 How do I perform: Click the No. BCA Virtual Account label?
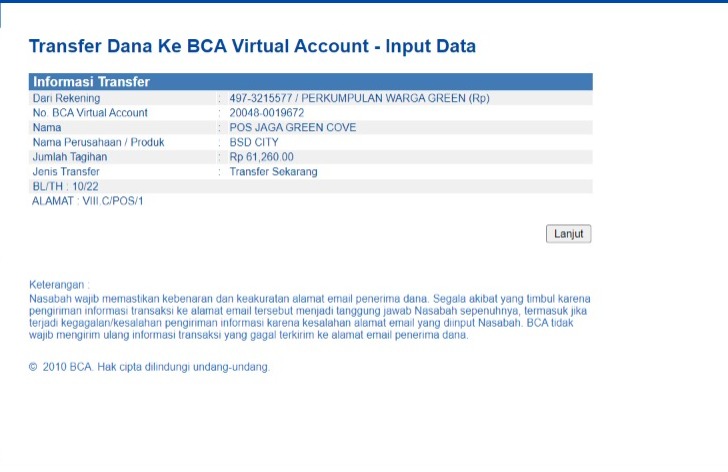point(90,113)
